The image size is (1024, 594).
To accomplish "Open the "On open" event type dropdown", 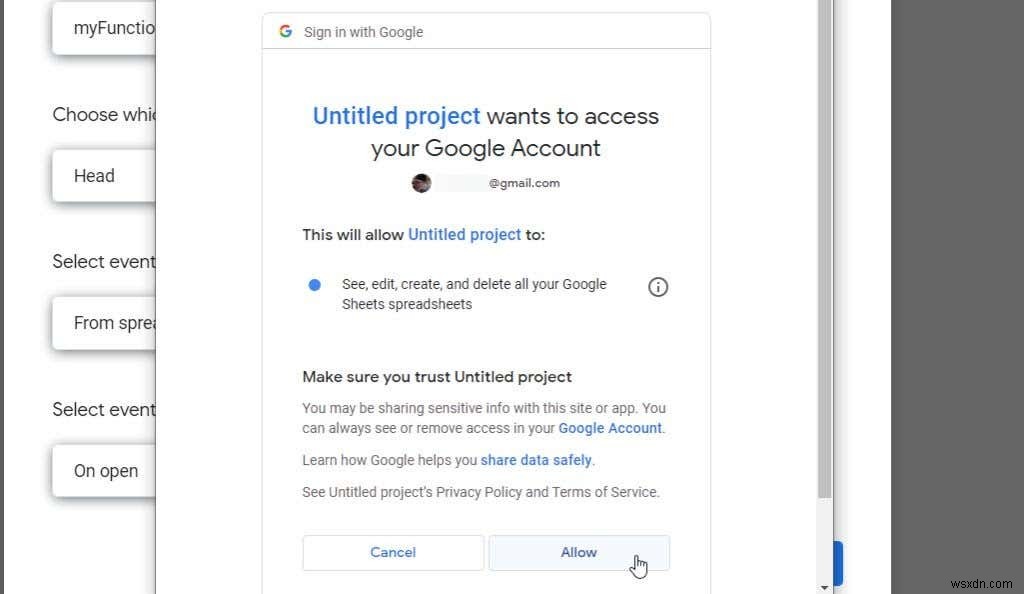I will (x=104, y=470).
